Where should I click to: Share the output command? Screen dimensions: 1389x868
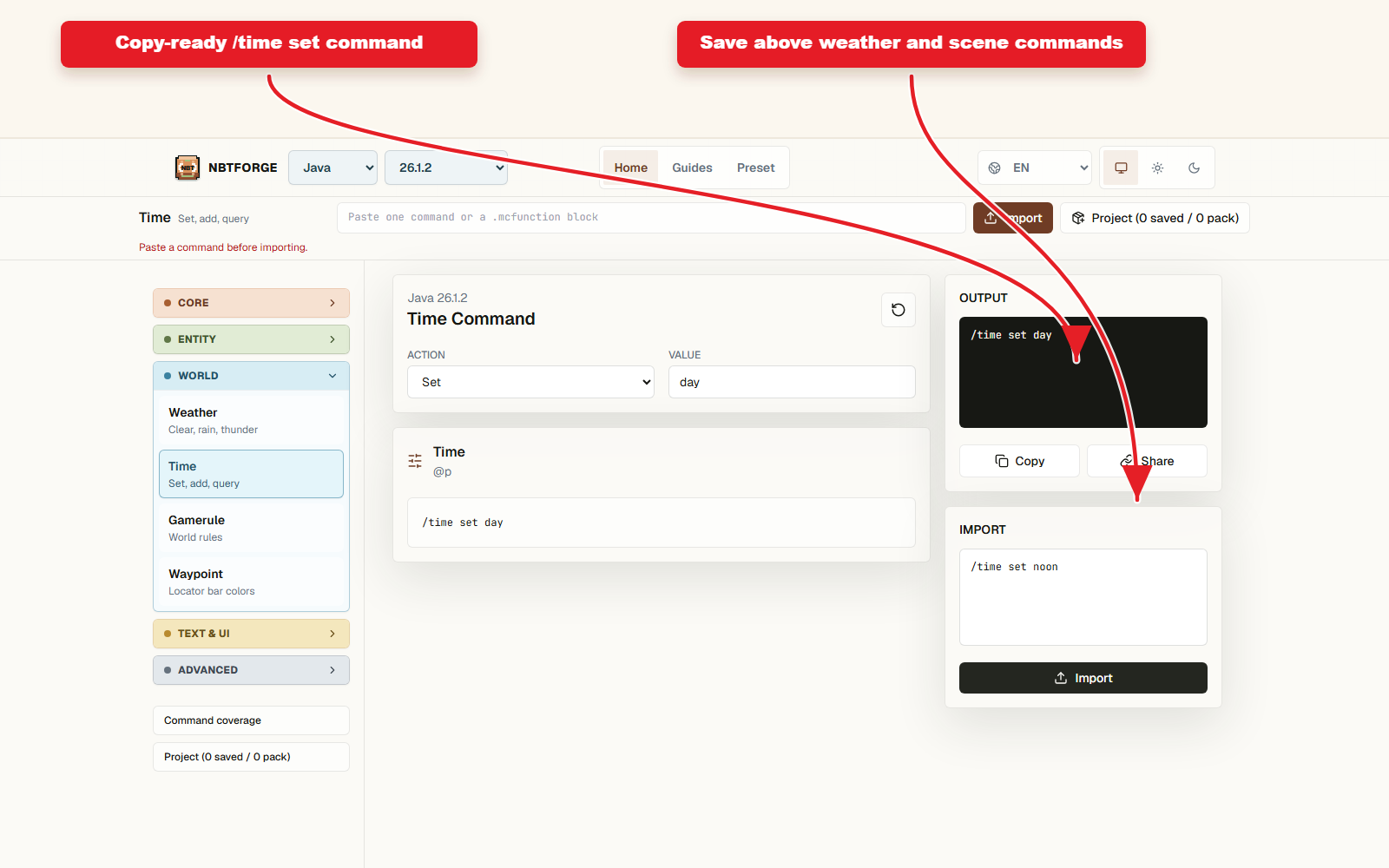click(x=1147, y=461)
